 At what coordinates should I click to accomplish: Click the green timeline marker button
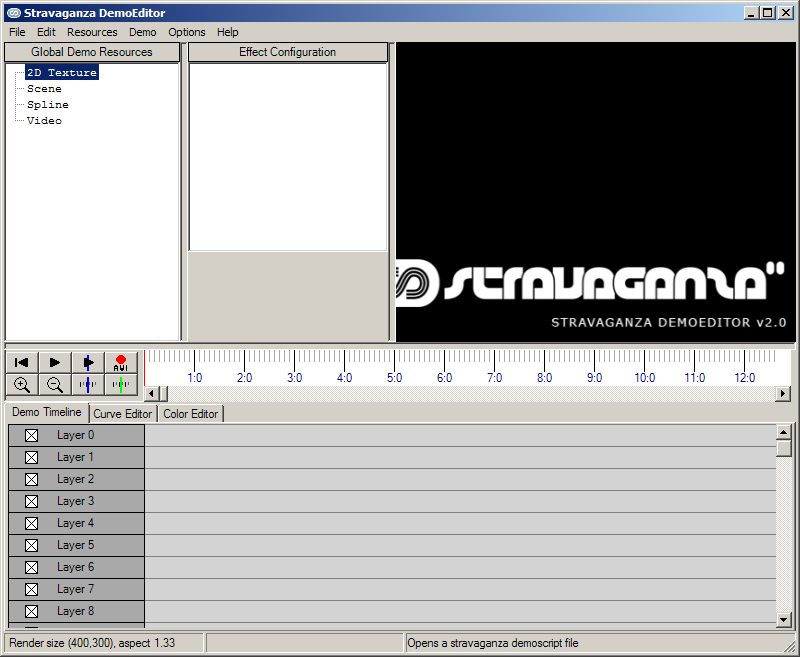point(121,385)
